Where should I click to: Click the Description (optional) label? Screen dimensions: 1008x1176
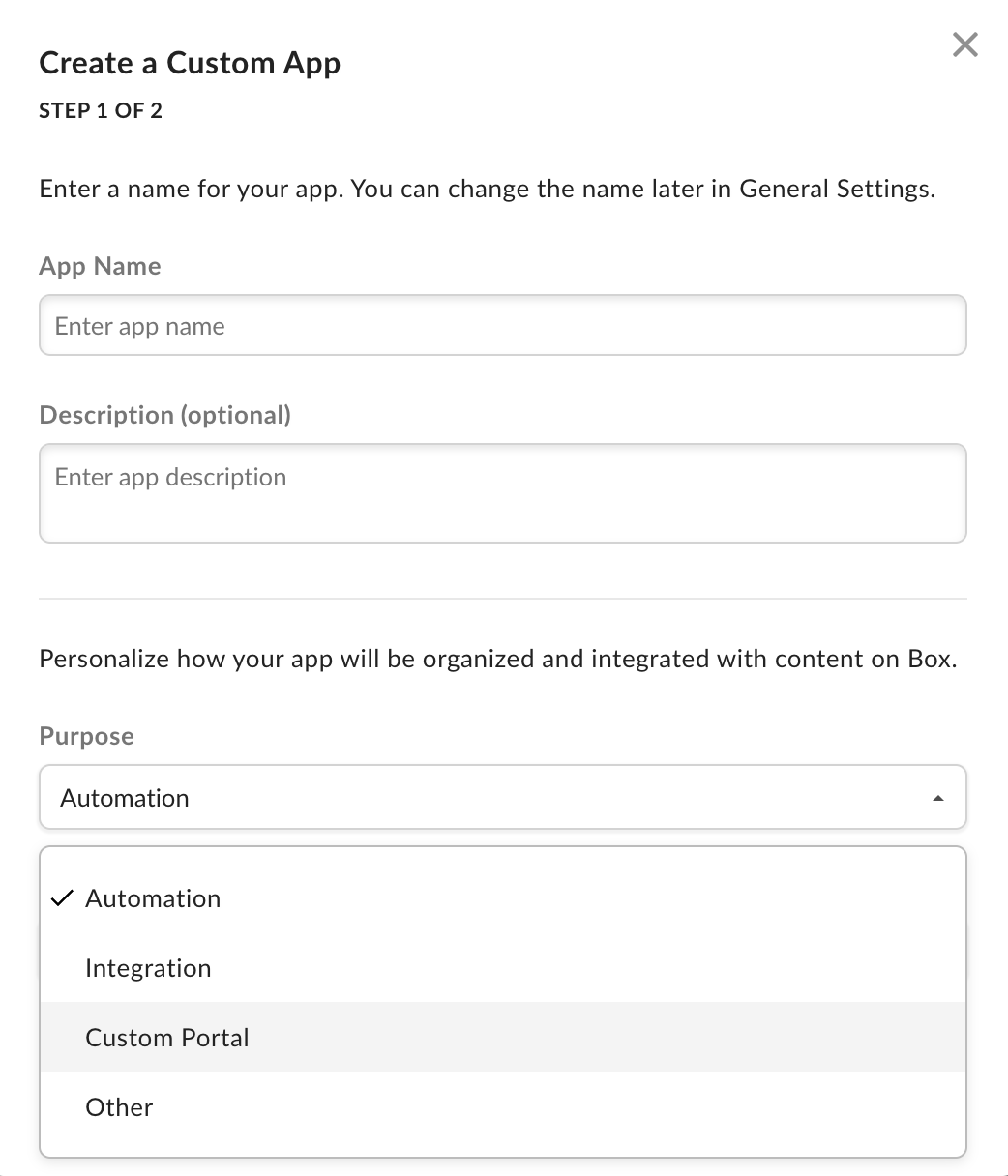[x=164, y=415]
